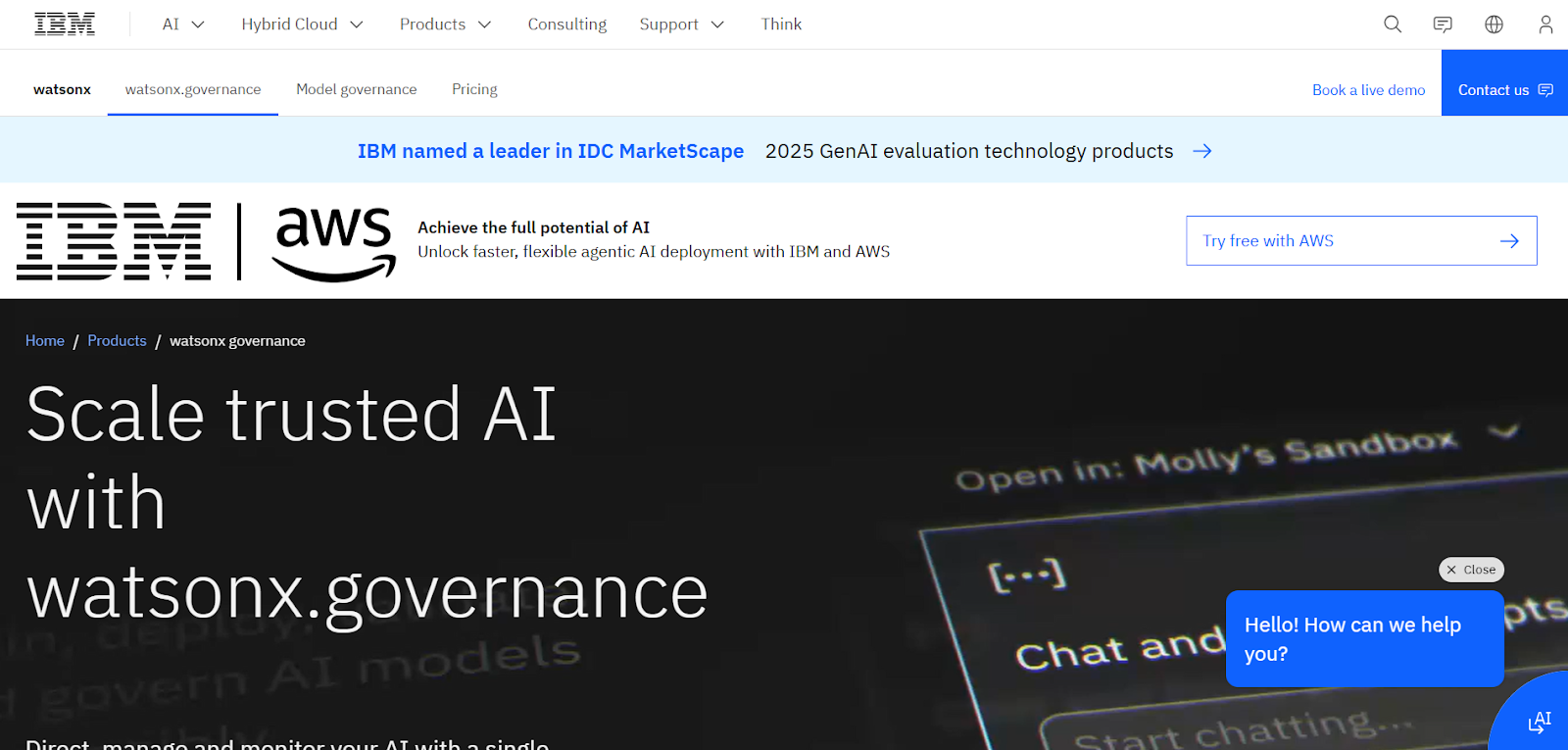Launch the AI chat assistant icon
Viewport: 1568px width, 750px height.
pos(1540,723)
